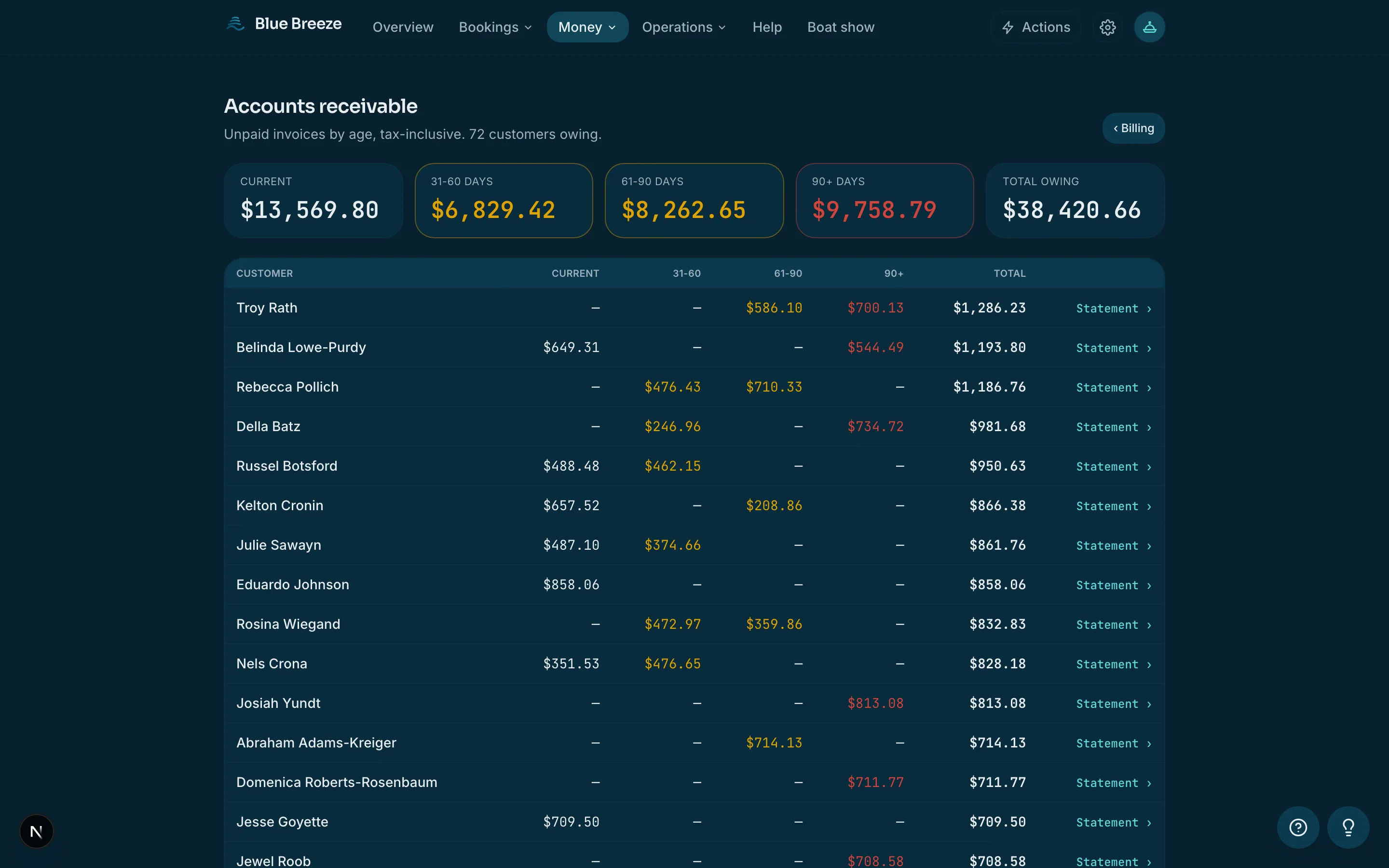Click the 61-90 column header

coord(788,273)
